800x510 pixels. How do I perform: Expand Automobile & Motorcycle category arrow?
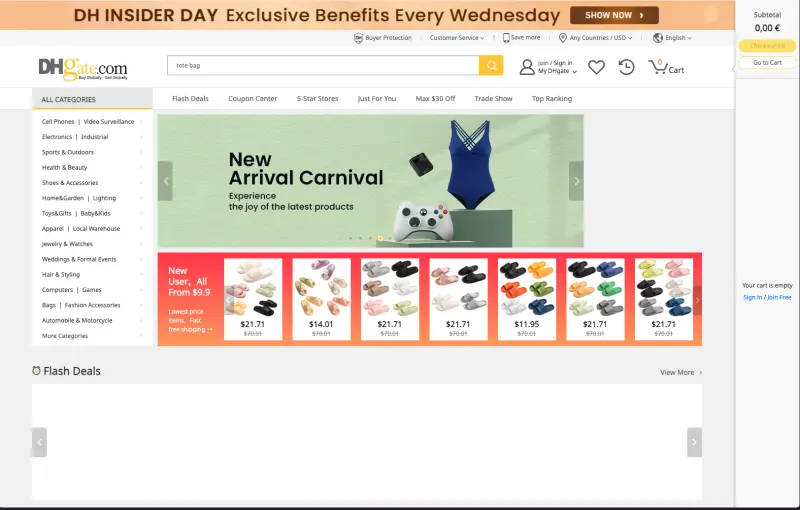(141, 321)
